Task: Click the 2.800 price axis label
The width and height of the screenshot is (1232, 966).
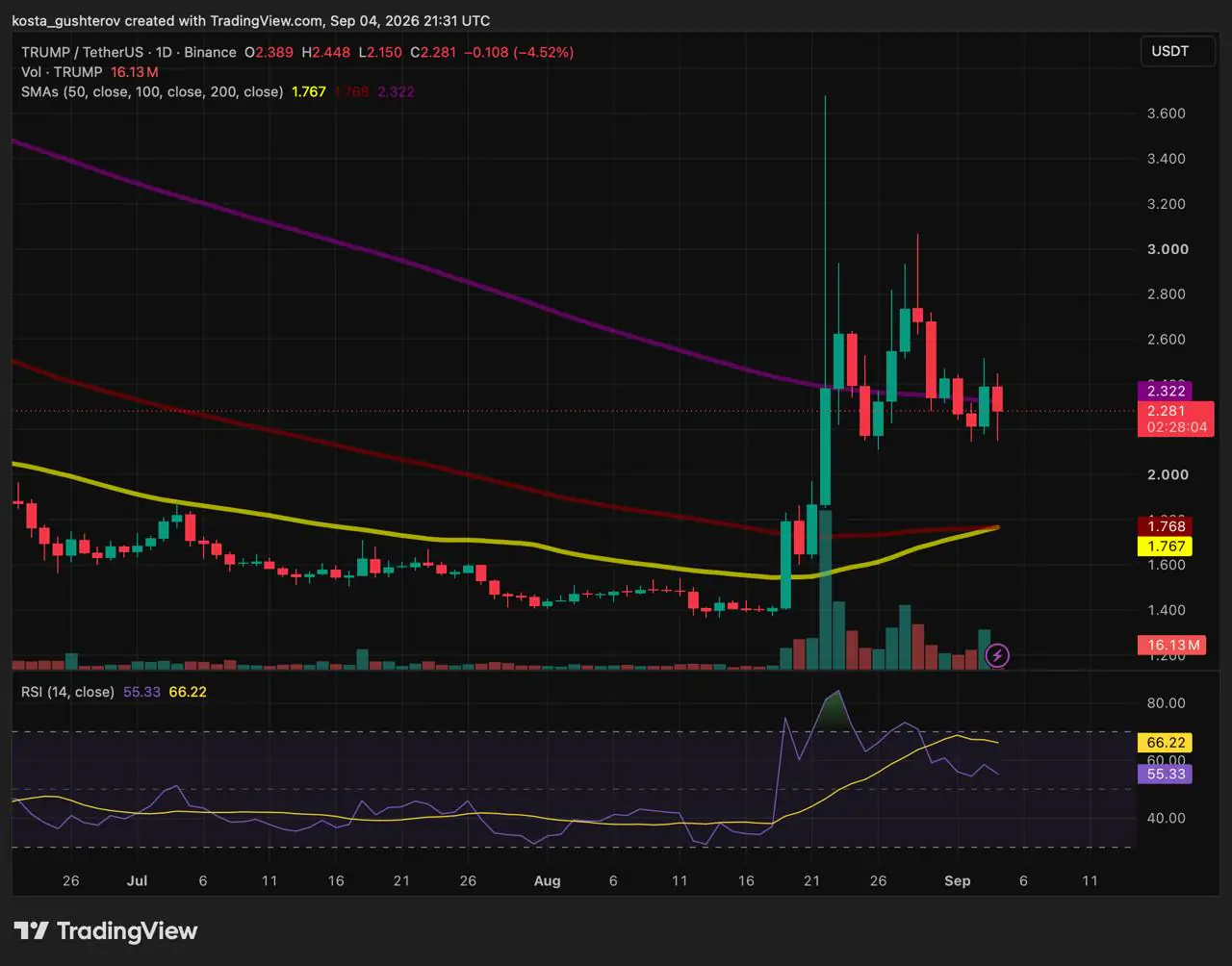Action: coord(1166,294)
